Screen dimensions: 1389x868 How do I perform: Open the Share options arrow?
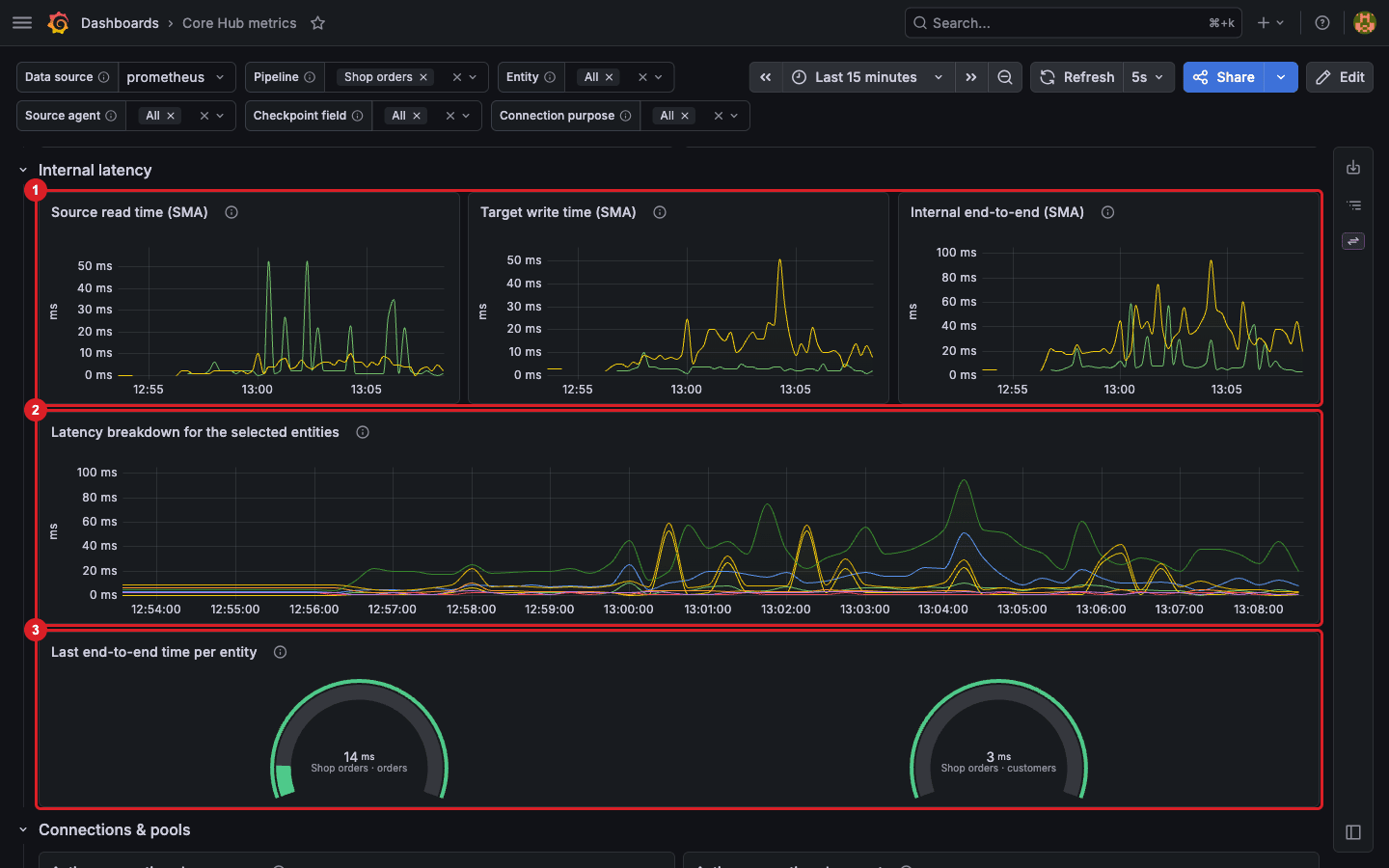pos(1281,77)
